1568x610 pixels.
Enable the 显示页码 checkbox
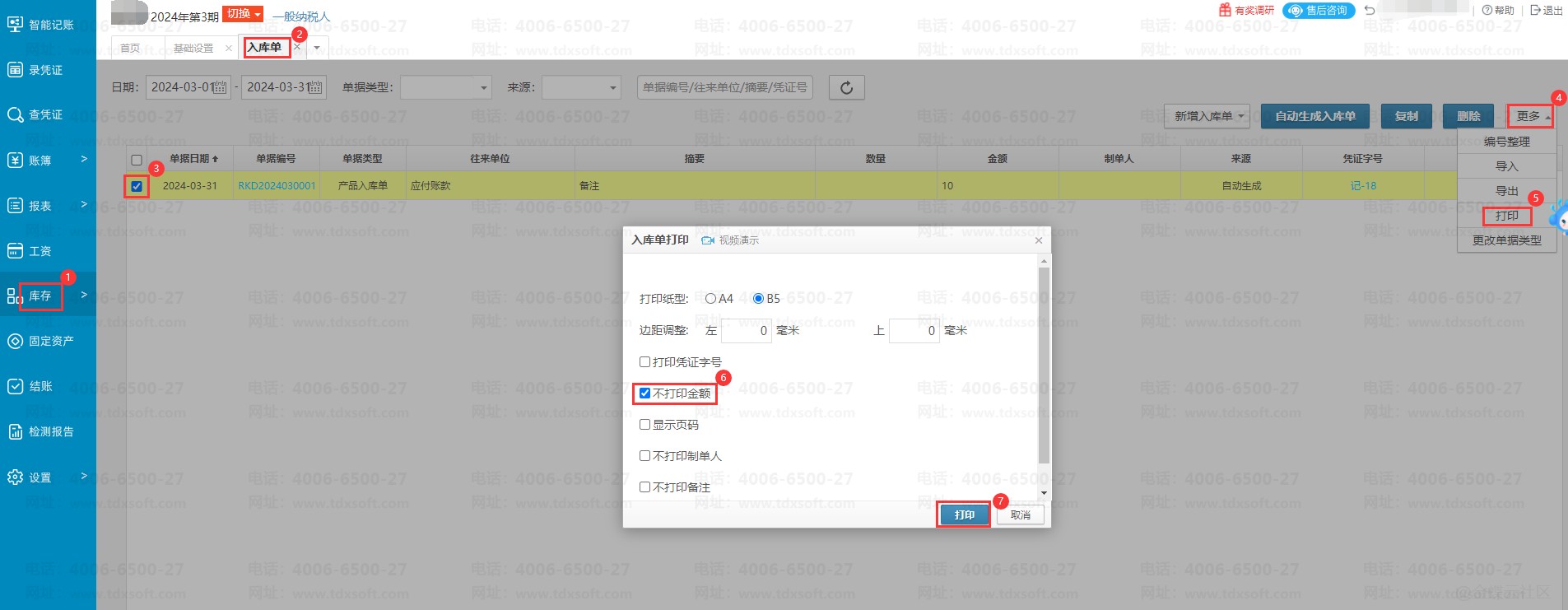coord(645,425)
